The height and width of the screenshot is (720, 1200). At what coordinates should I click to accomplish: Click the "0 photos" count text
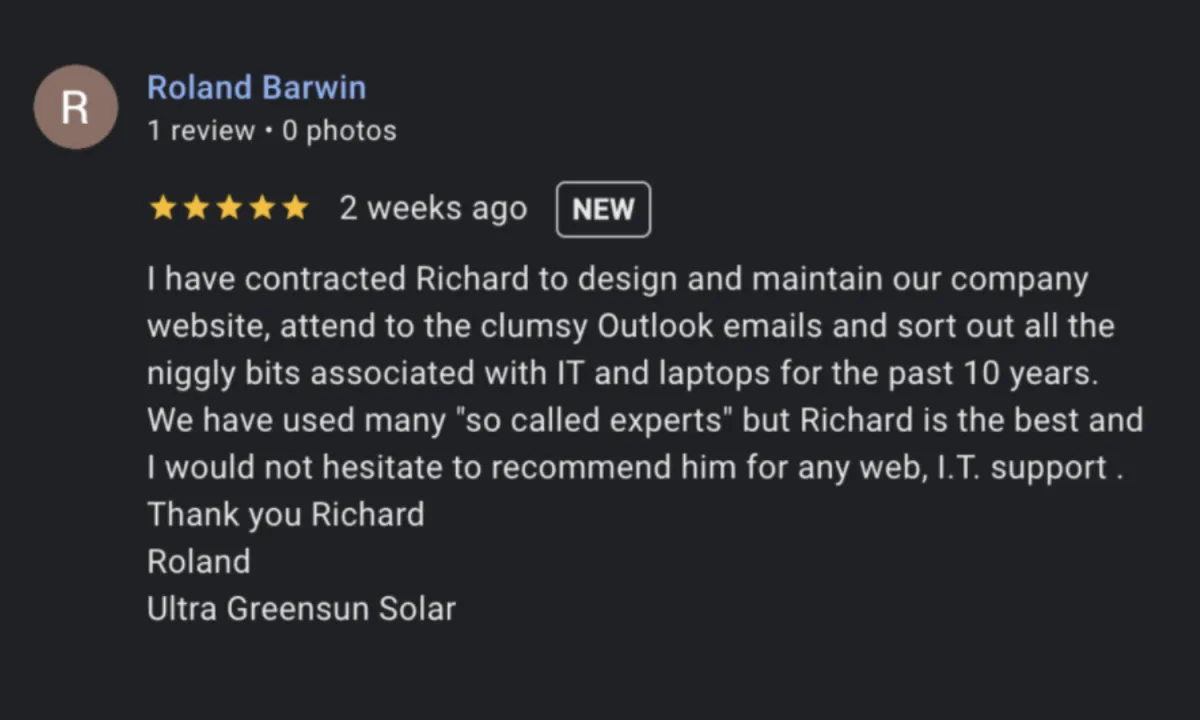pos(339,131)
